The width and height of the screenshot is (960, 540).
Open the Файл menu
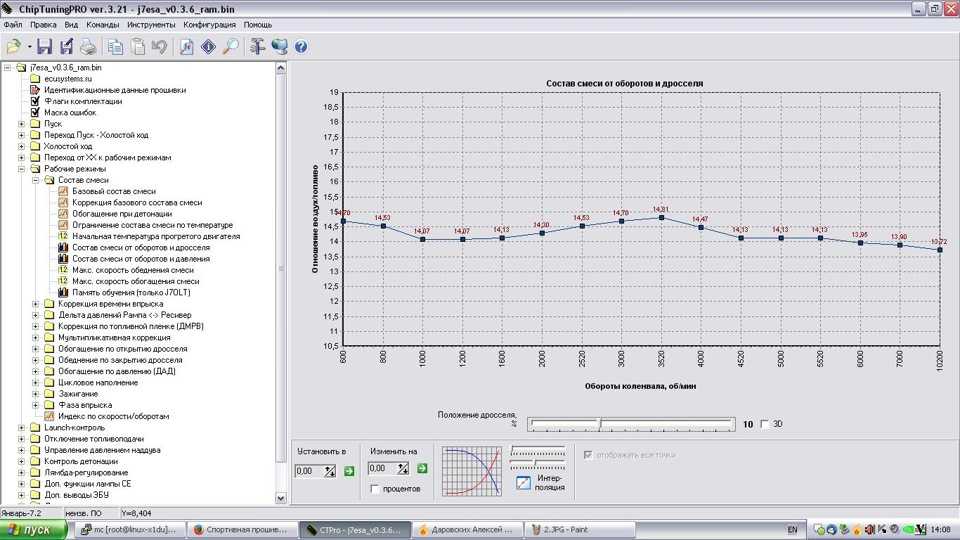pos(13,25)
